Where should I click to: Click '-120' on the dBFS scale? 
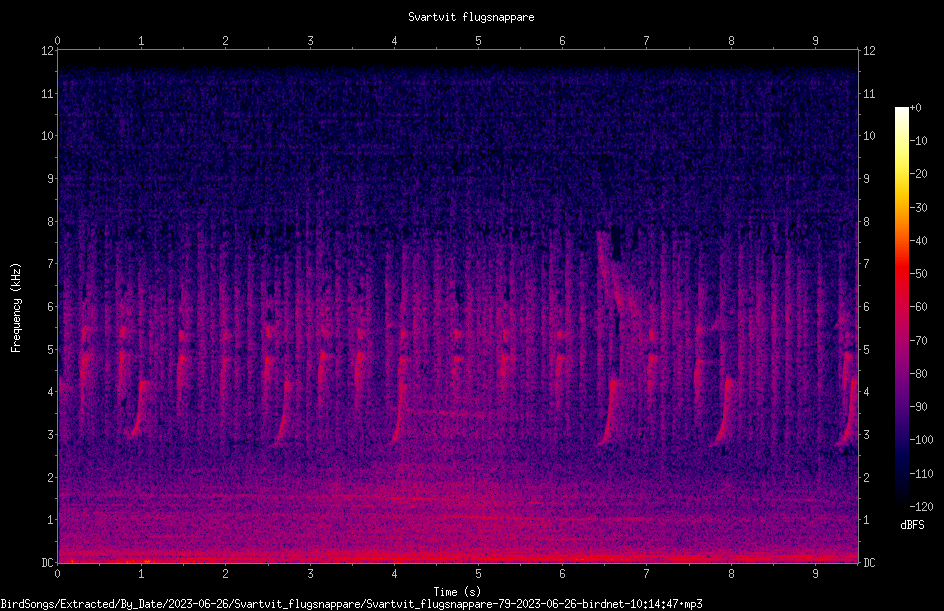921,506
